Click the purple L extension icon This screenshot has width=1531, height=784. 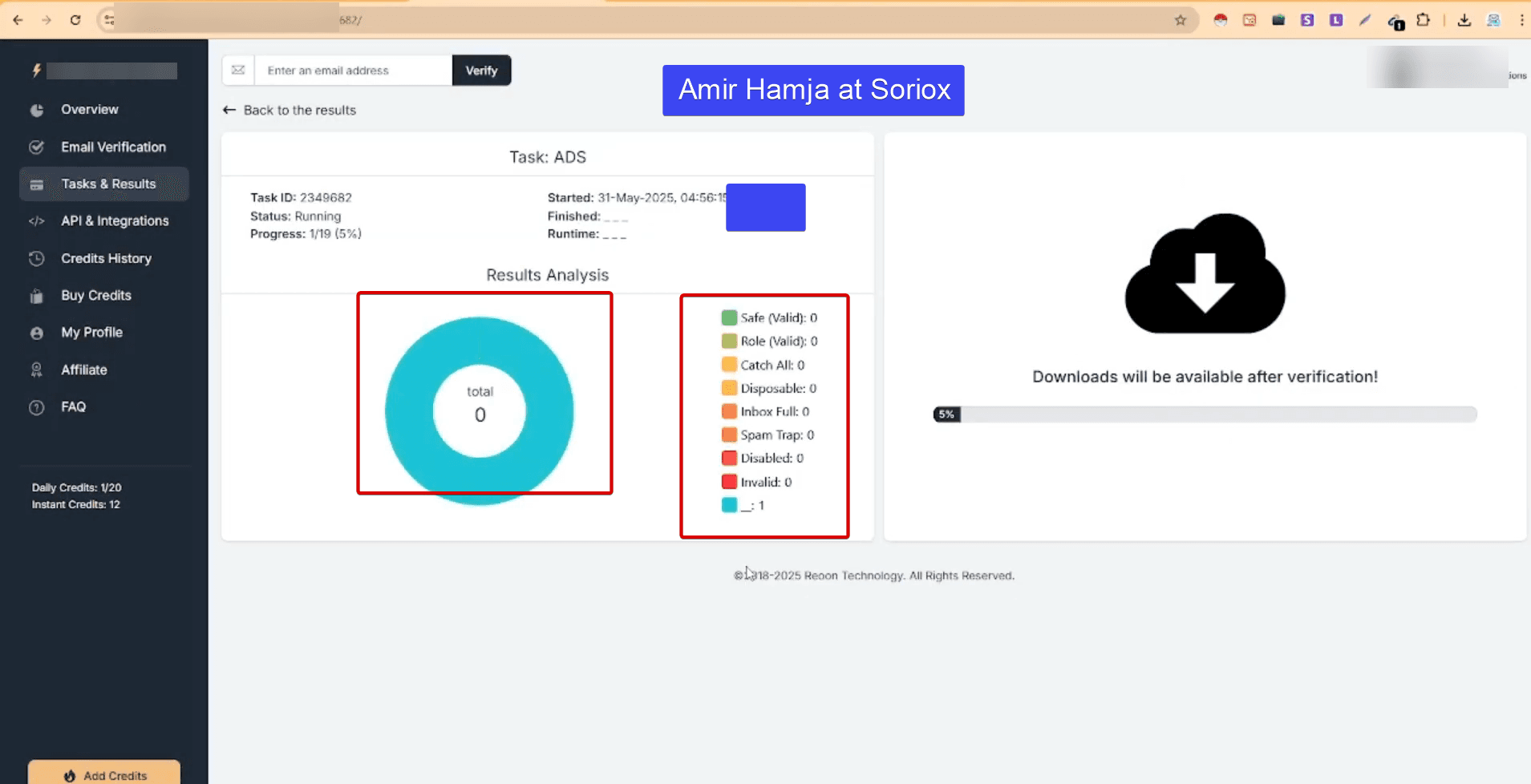click(1336, 20)
